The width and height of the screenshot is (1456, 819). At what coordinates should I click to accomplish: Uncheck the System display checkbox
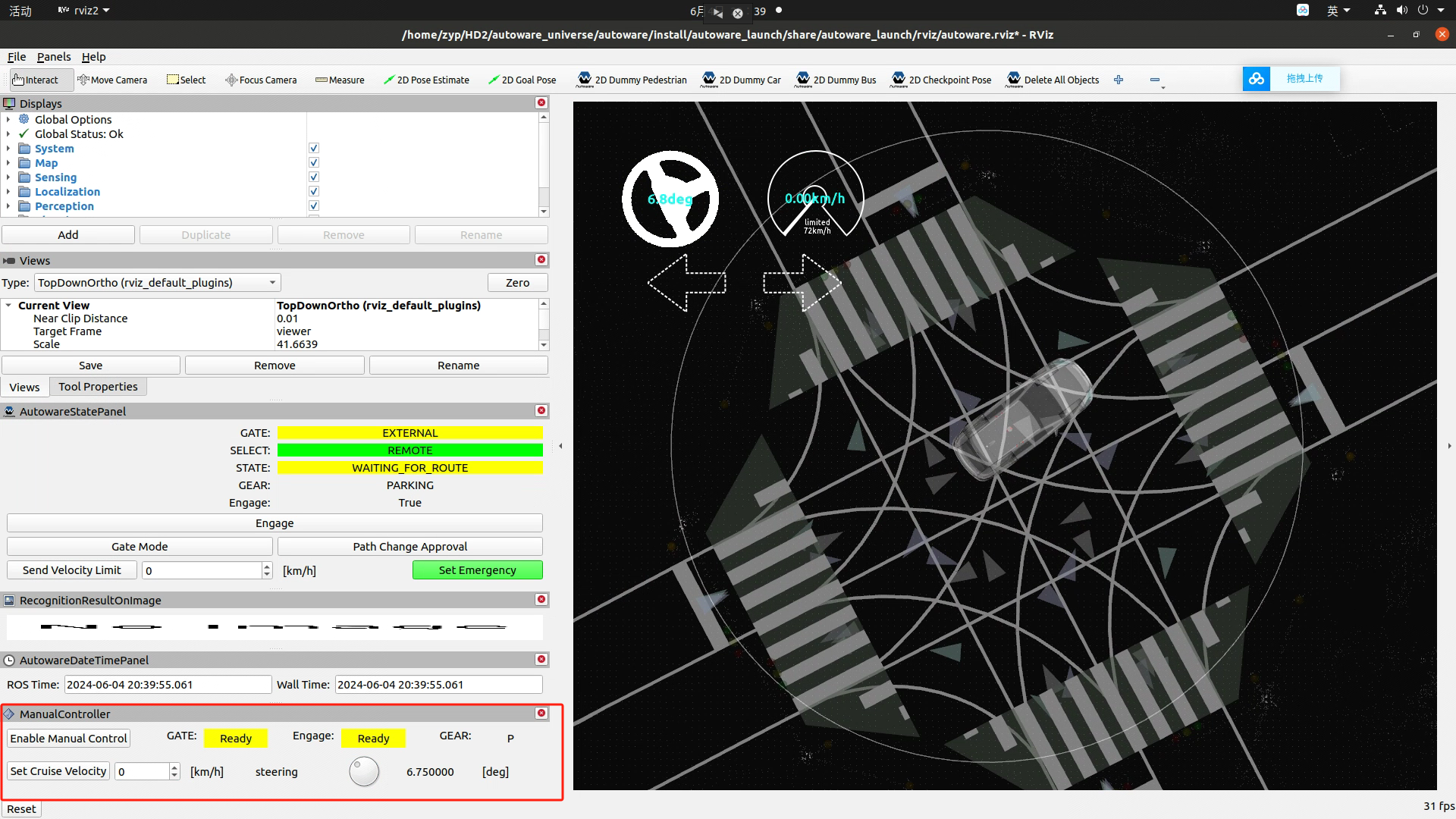point(314,149)
